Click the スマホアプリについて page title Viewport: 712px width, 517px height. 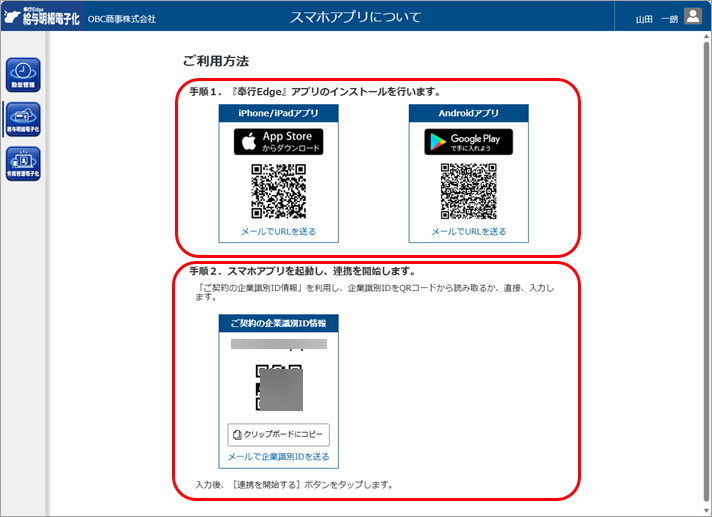point(356,17)
